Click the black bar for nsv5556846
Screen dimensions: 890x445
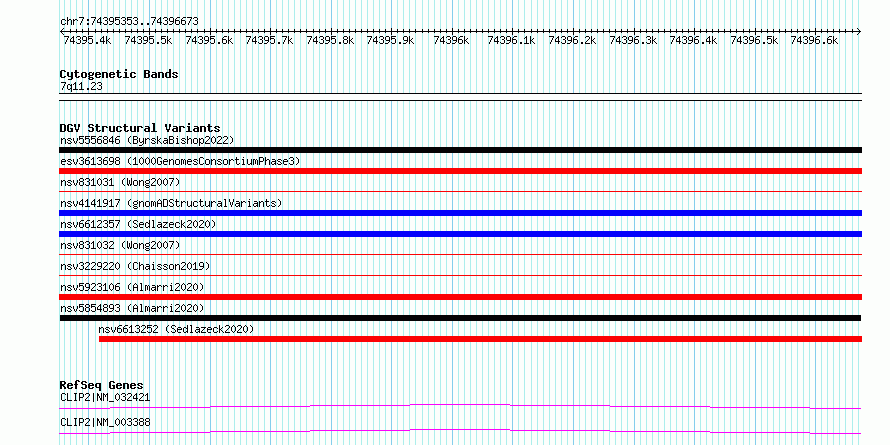click(x=460, y=150)
